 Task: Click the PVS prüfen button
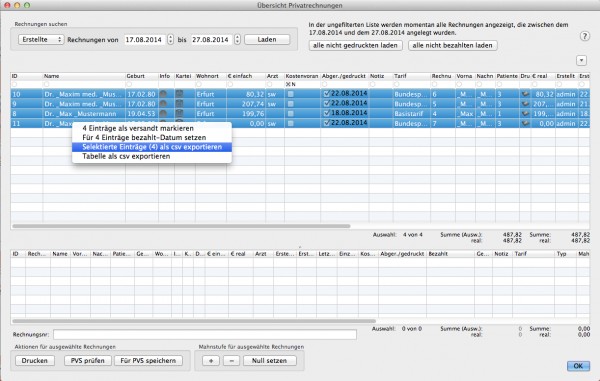tap(88, 361)
